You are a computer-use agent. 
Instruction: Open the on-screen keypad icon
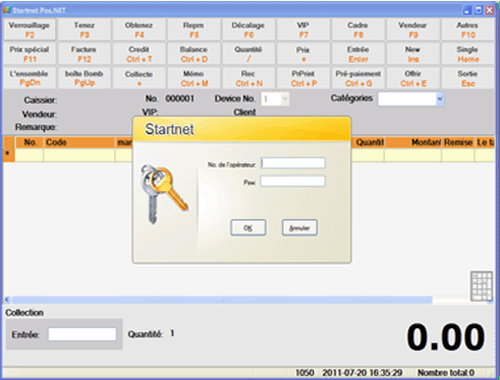point(481,286)
